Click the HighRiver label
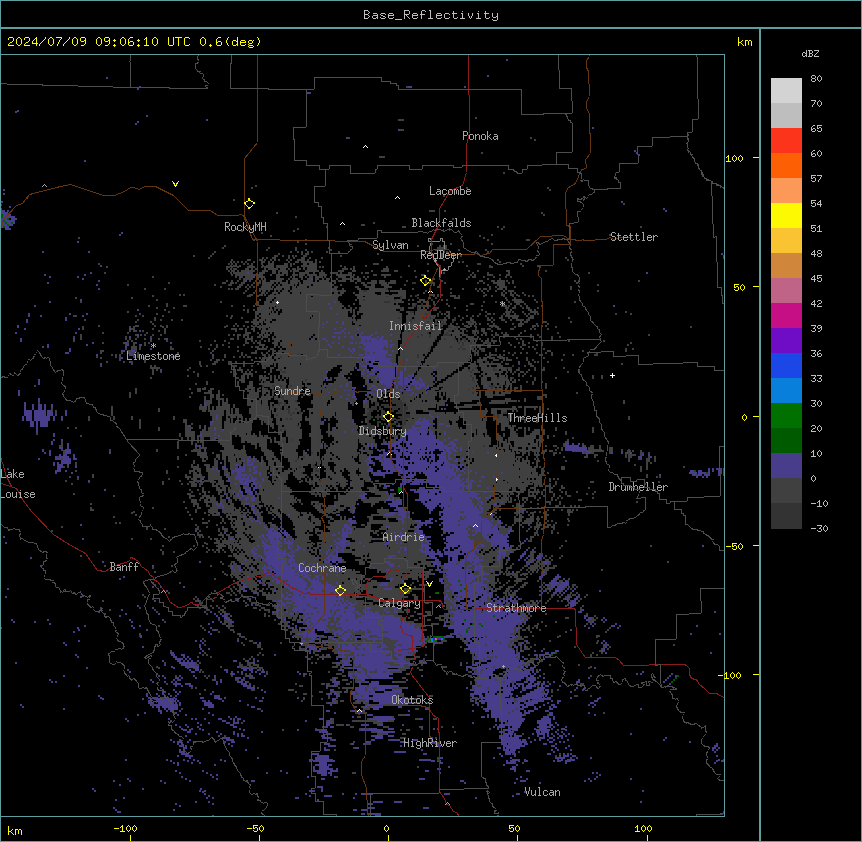This screenshot has width=862, height=842. (430, 743)
